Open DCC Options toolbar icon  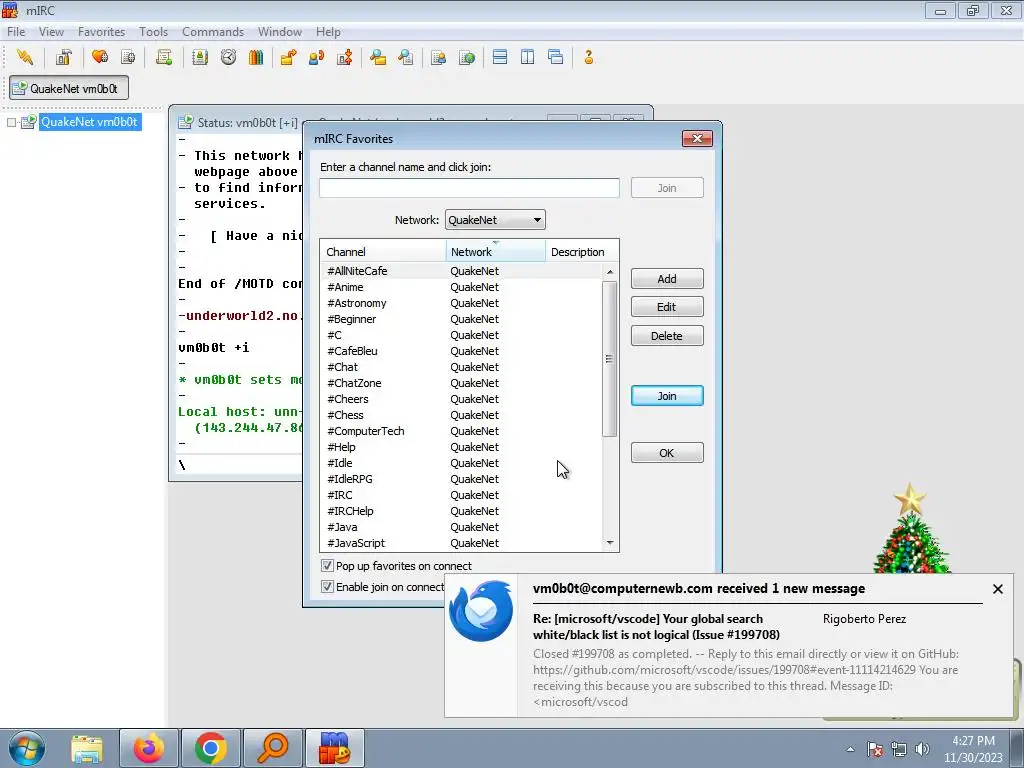[x=345, y=57]
